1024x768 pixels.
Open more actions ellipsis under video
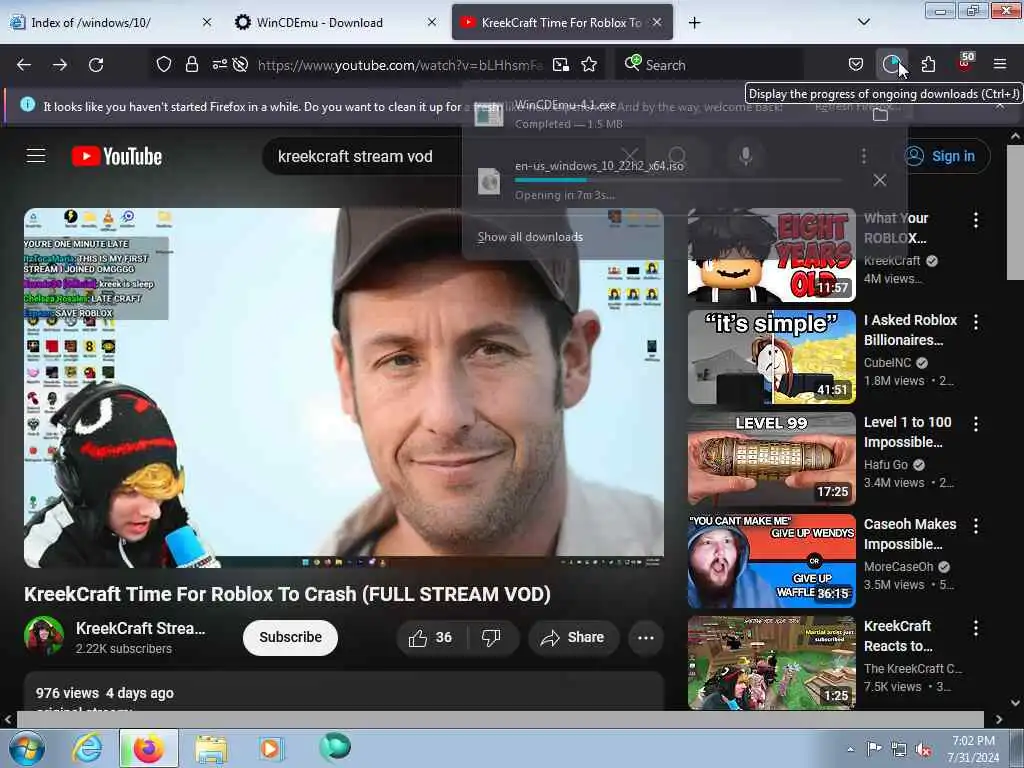pyautogui.click(x=645, y=637)
